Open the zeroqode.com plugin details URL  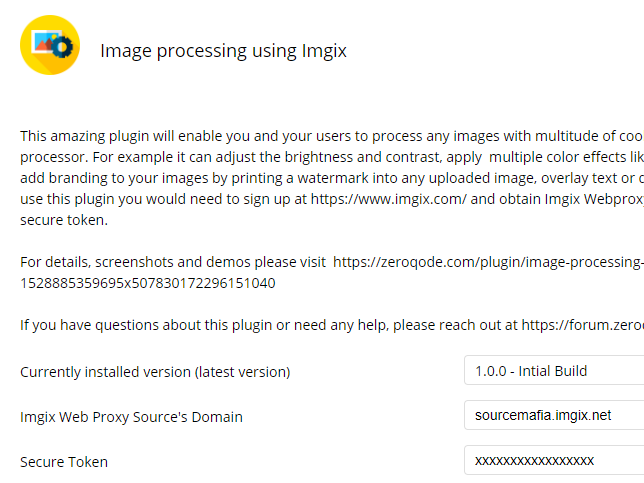coord(488,262)
